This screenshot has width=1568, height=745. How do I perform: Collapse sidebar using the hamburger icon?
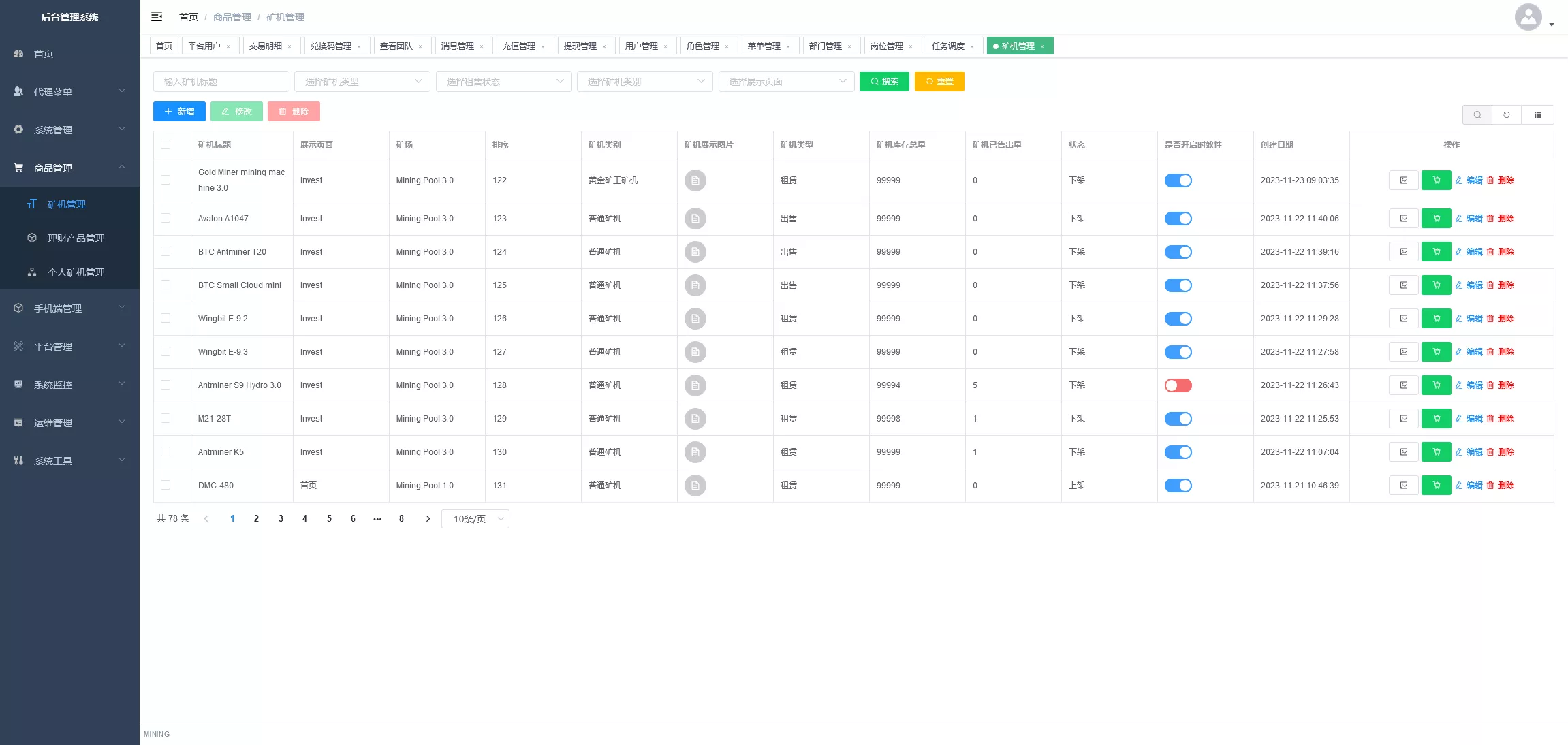[x=157, y=16]
